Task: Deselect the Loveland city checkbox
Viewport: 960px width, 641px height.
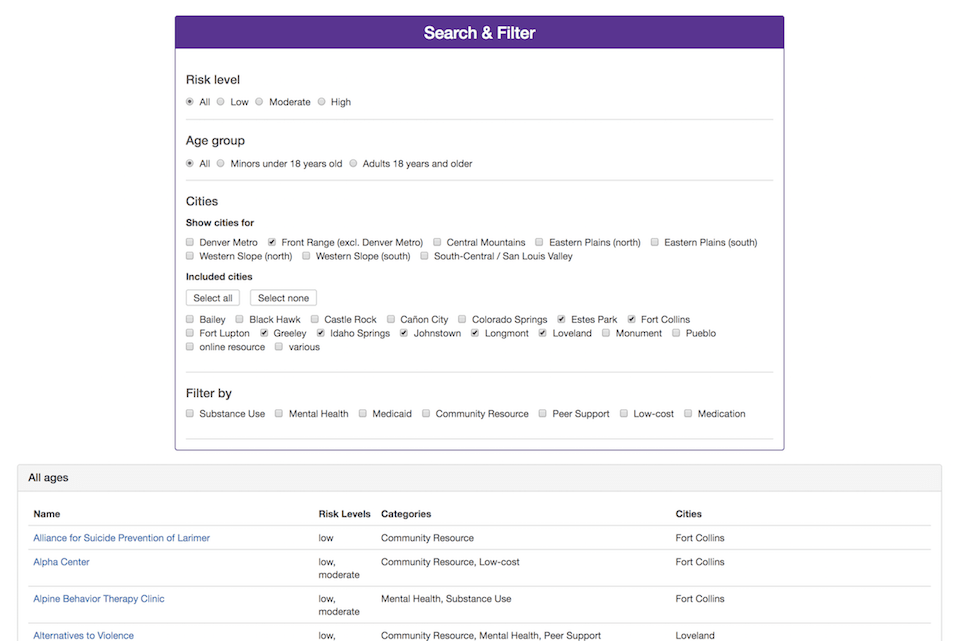Action: 542,333
